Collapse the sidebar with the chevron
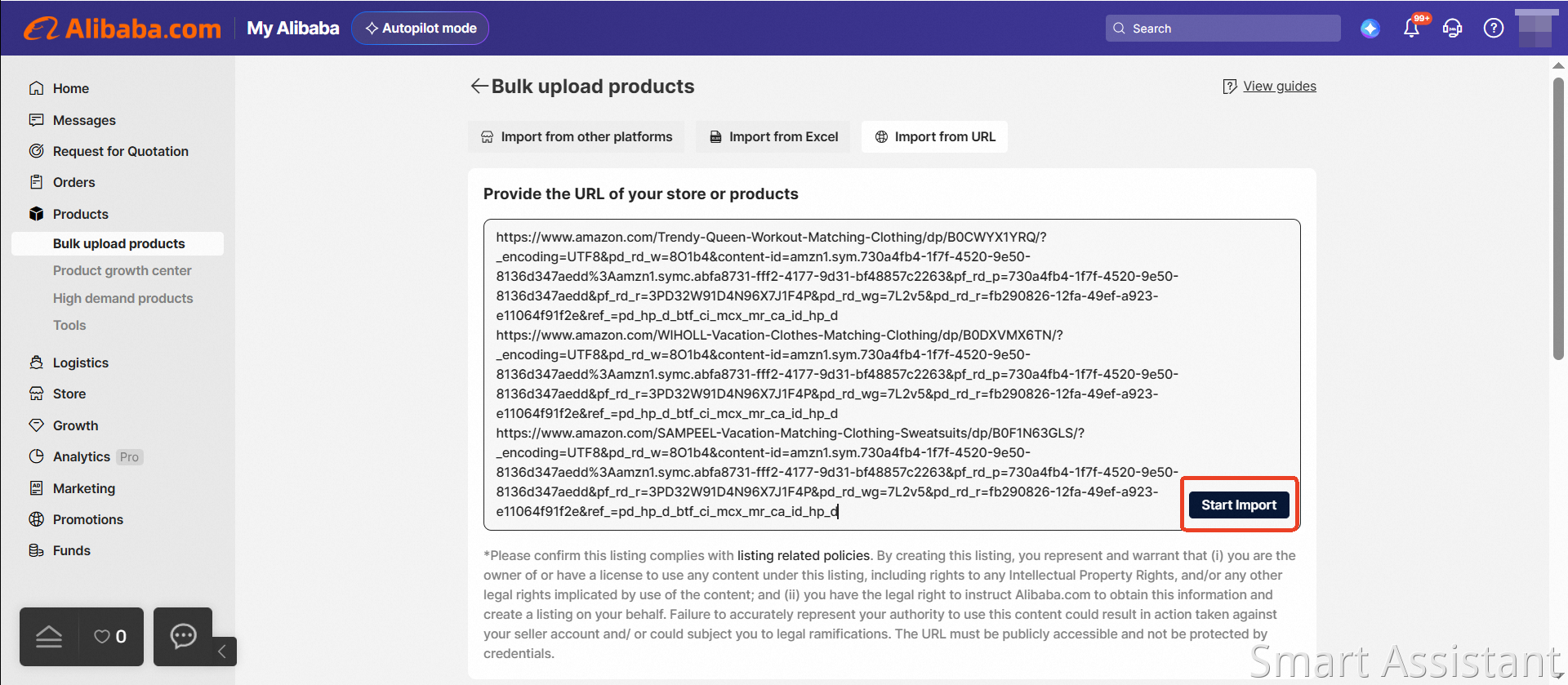This screenshot has width=1568, height=685. pyautogui.click(x=222, y=652)
